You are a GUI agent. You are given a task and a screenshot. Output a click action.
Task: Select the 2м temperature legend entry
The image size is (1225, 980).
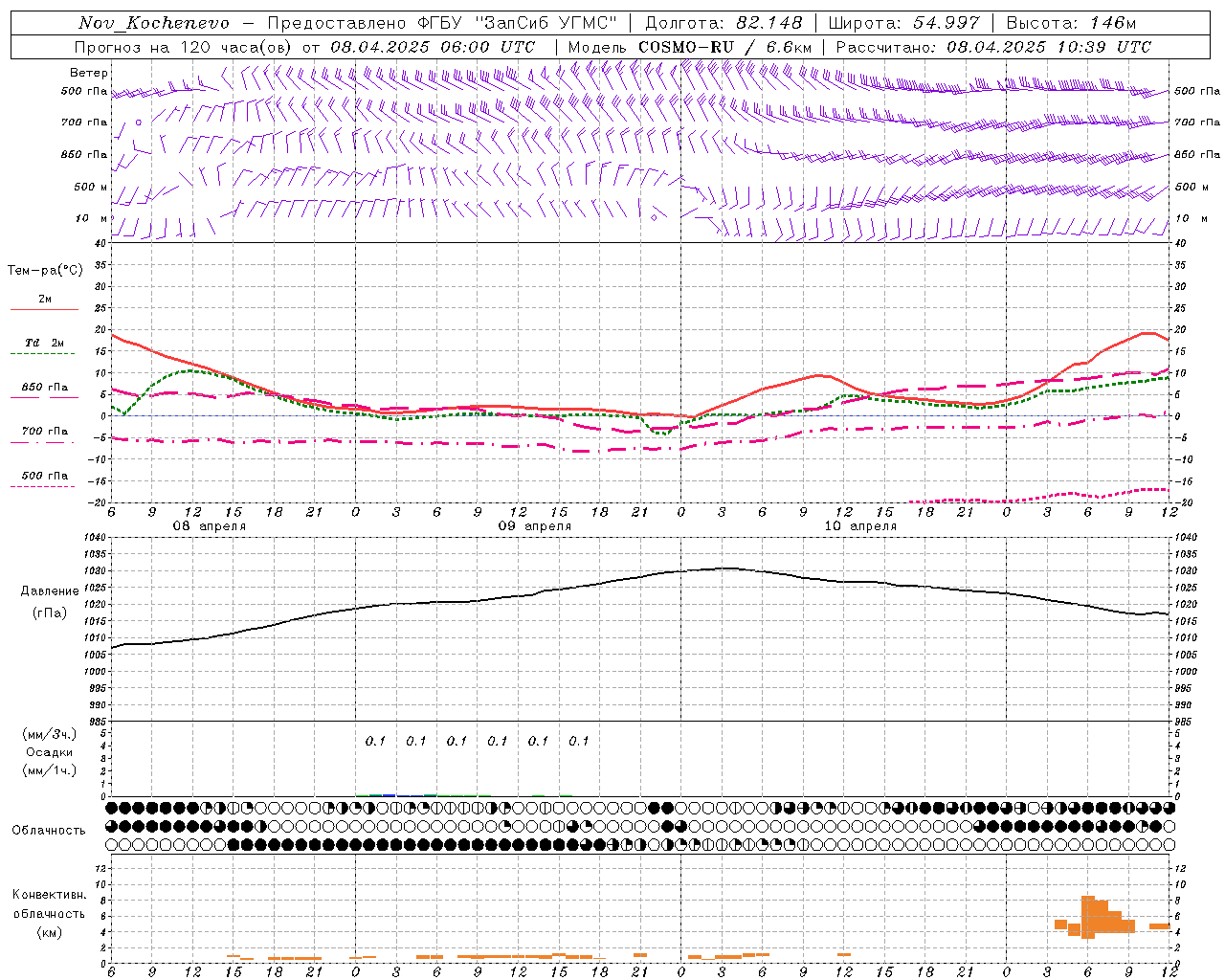(45, 300)
